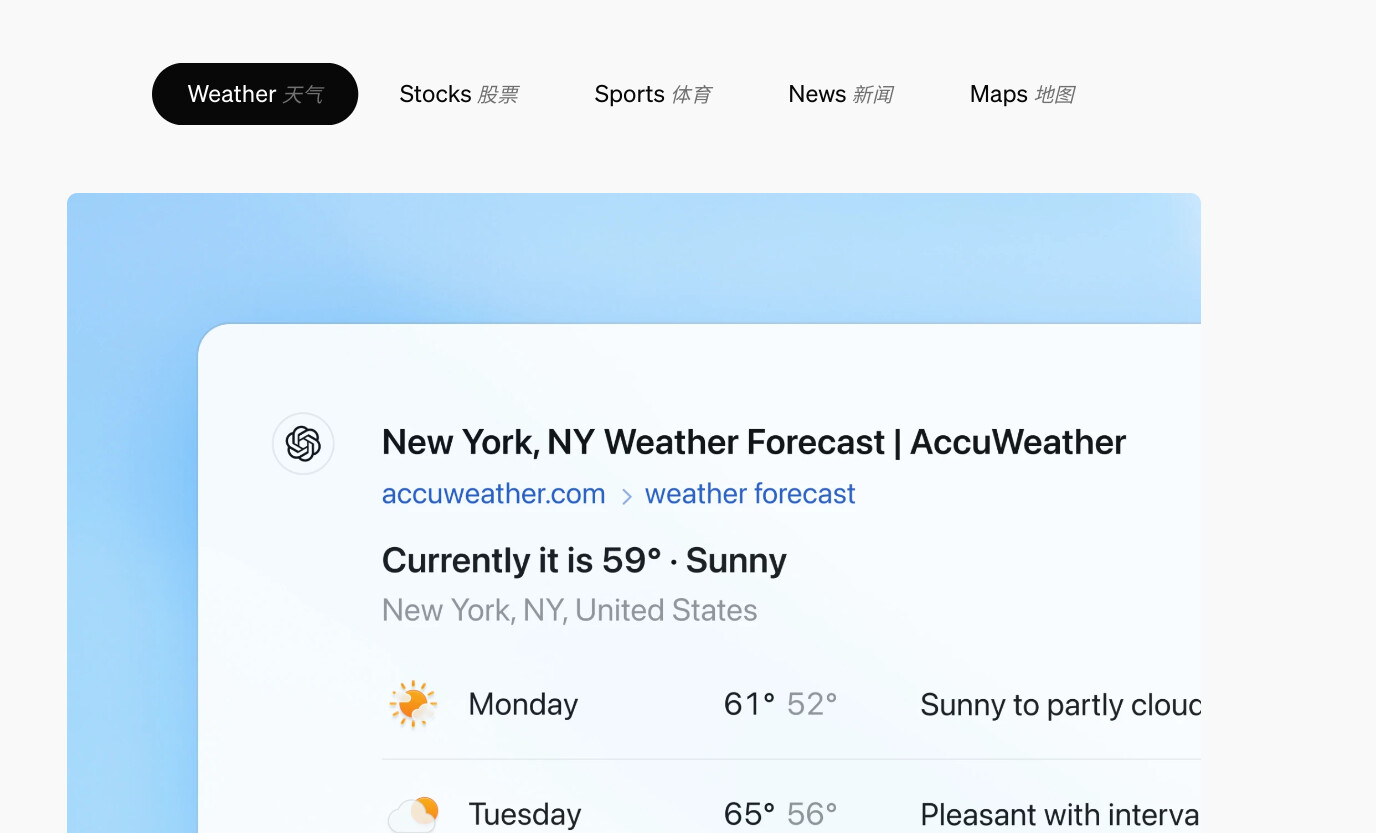
Task: Open the accuweather.com link
Action: coord(494,494)
